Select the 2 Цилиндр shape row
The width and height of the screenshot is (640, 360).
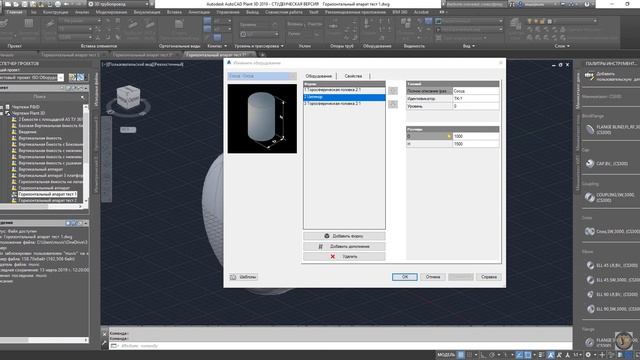[344, 97]
